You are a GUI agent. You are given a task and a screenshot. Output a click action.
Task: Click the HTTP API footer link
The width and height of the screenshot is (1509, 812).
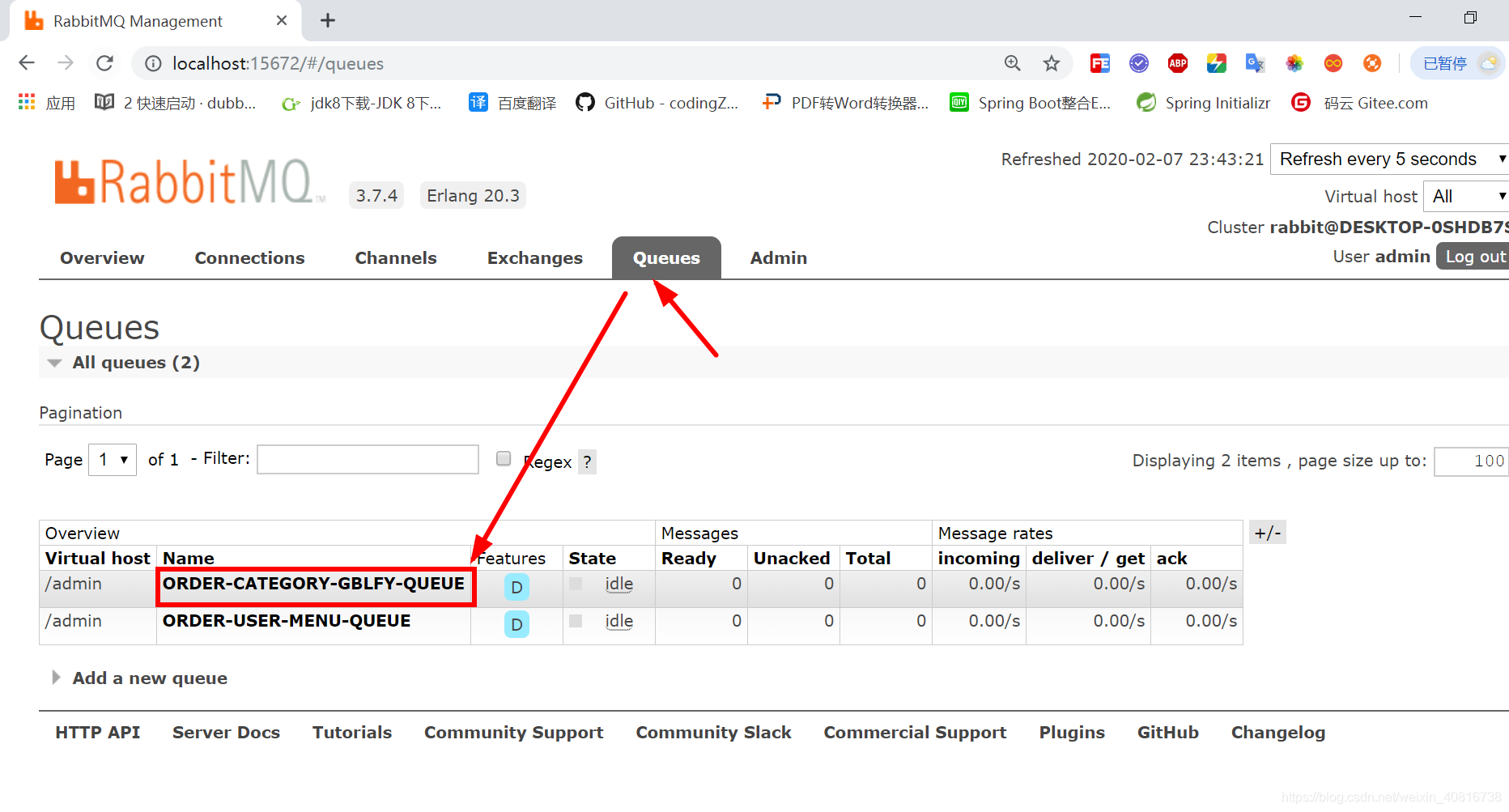(97, 733)
